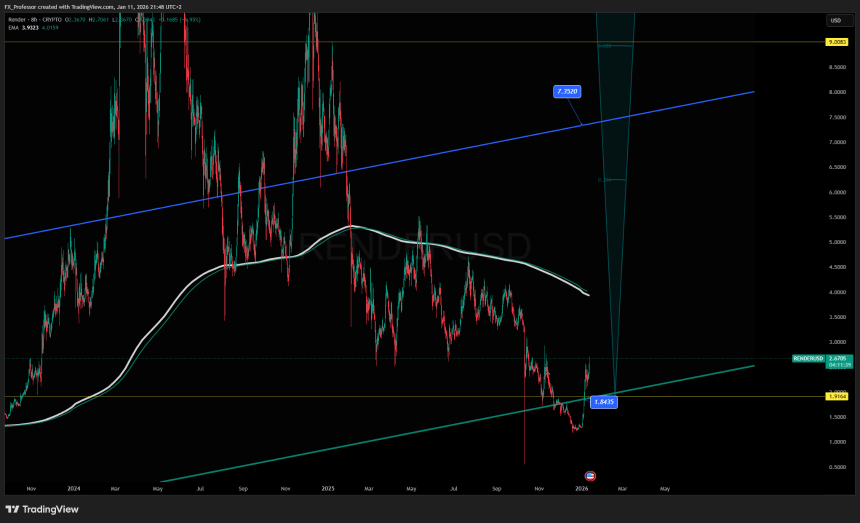The width and height of the screenshot is (860, 523).
Task: Click the last May time axis label
Action: pos(665,488)
